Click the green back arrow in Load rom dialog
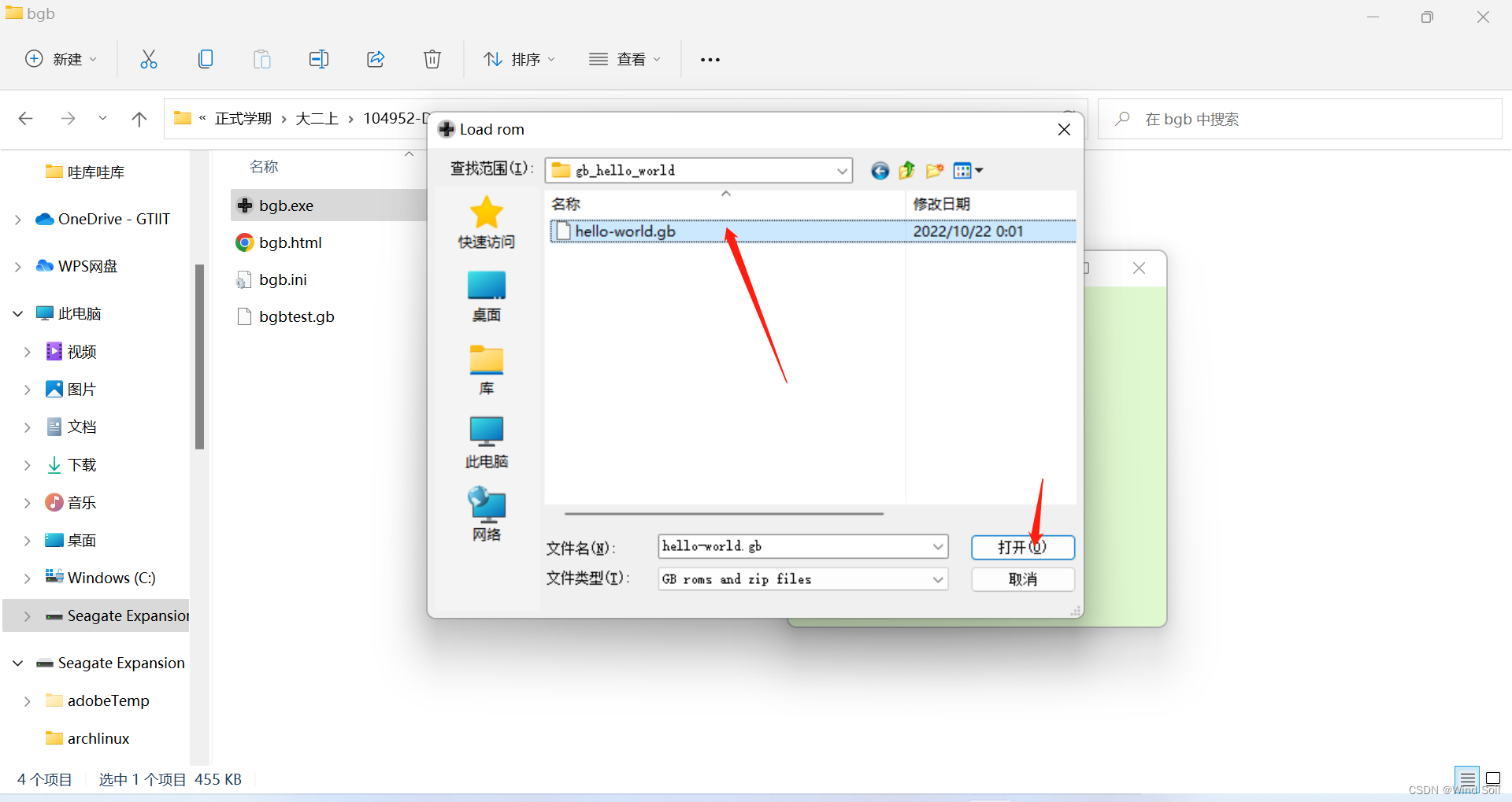Screen dimensions: 1512x802 click(x=880, y=170)
